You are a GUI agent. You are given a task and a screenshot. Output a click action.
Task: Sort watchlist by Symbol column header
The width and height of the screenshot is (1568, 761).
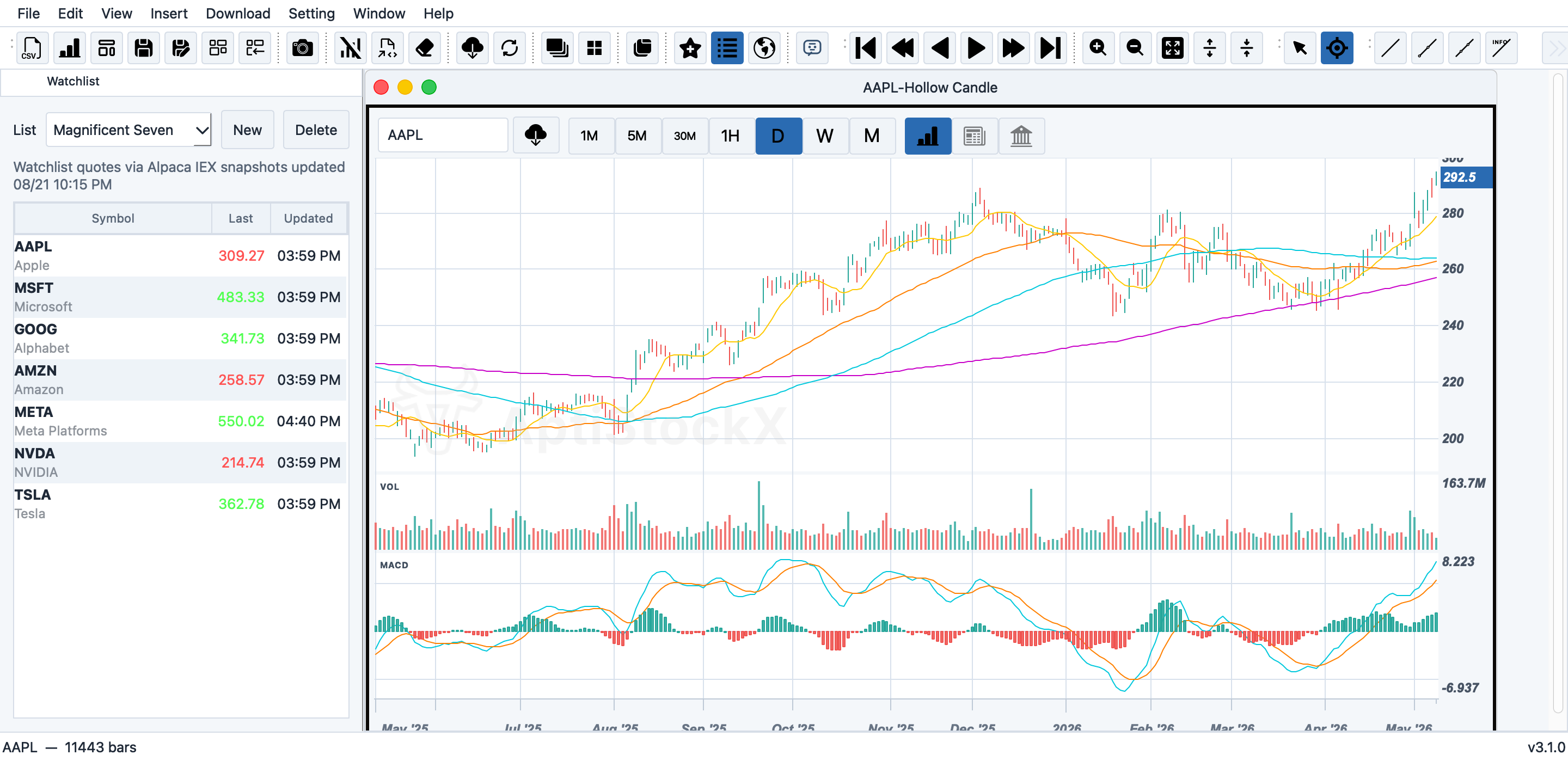tap(113, 219)
